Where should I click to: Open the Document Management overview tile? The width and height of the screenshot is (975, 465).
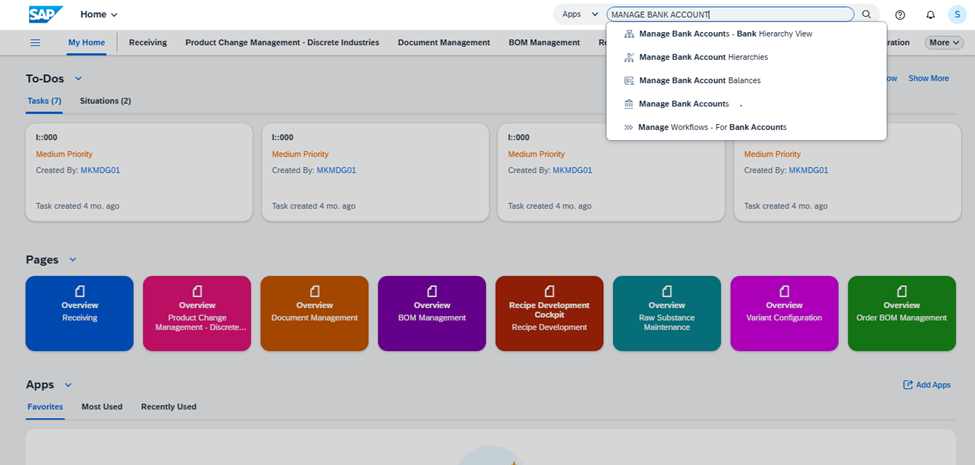(315, 313)
